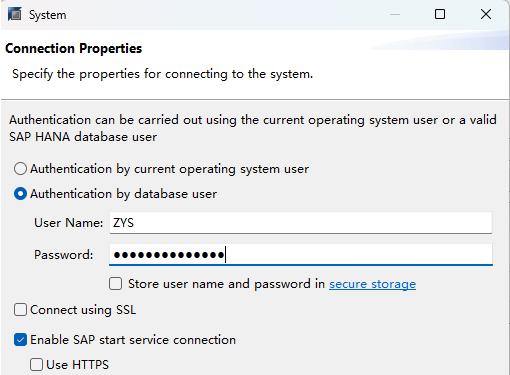This screenshot has width=510, height=375.
Task: Focus the masked Password input field
Action: click(301, 255)
